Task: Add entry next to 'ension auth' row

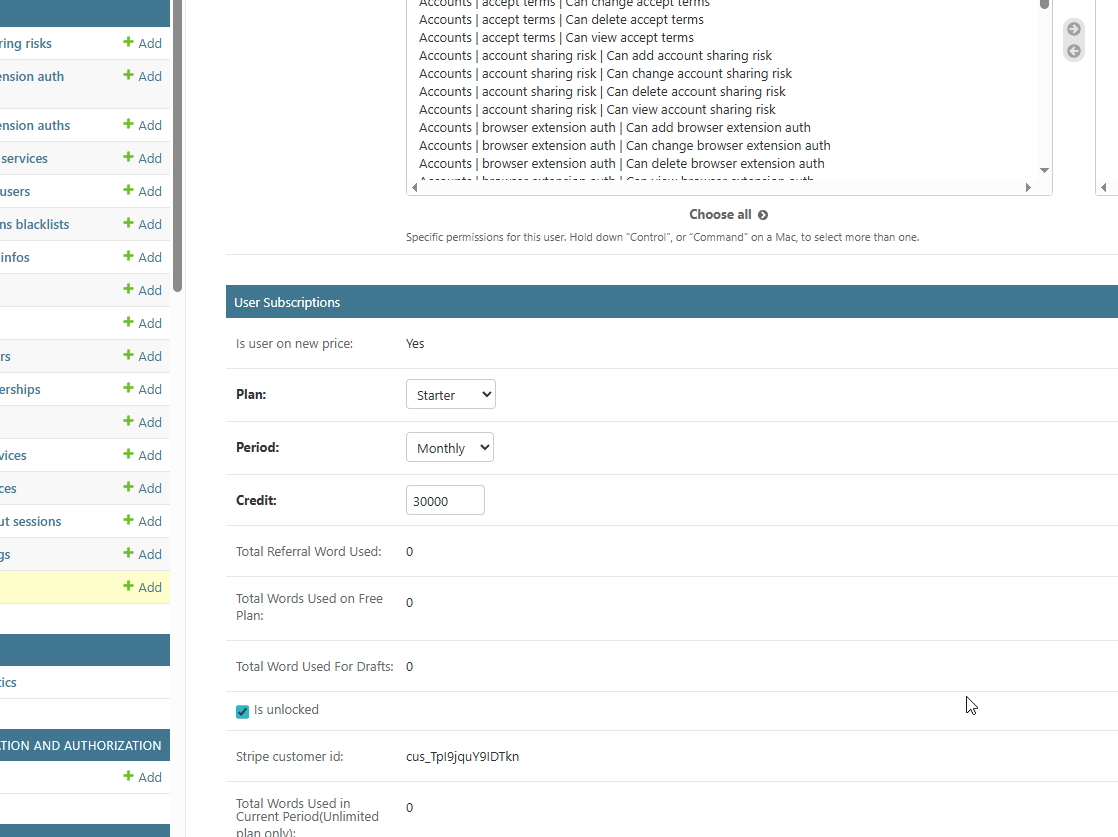Action: click(x=143, y=76)
